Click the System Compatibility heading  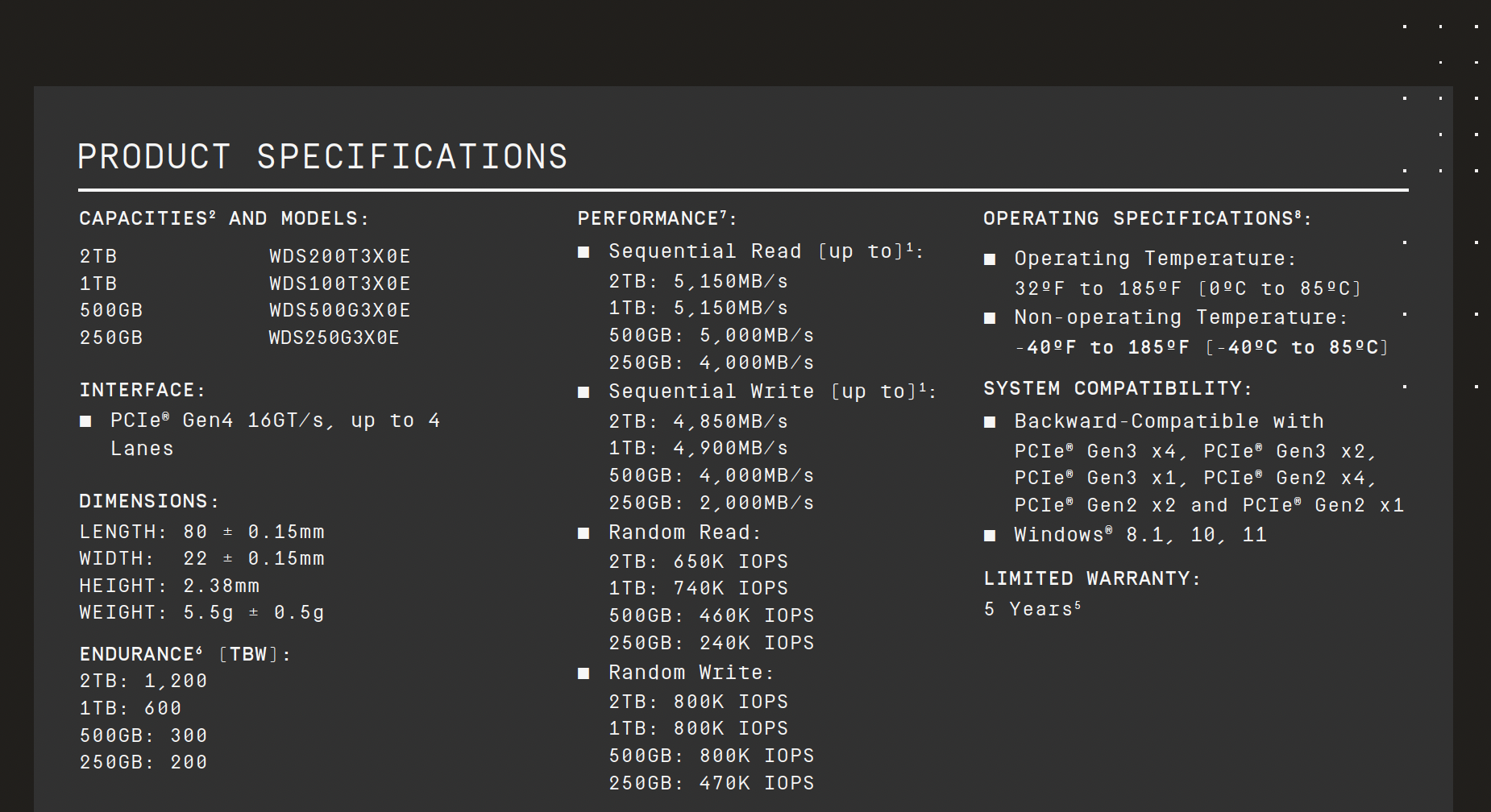tap(1117, 388)
